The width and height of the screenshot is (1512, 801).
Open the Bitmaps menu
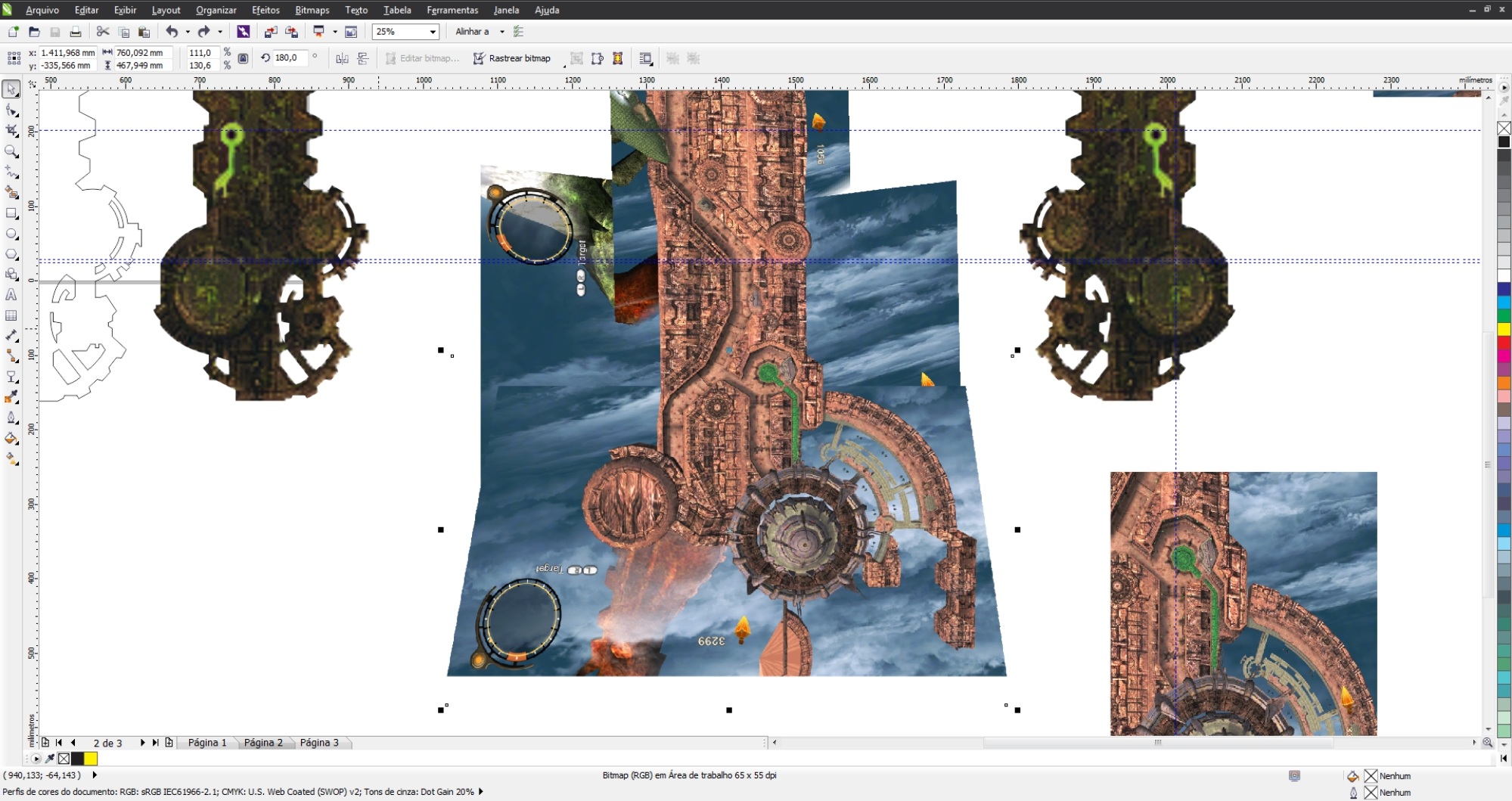pyautogui.click(x=312, y=10)
